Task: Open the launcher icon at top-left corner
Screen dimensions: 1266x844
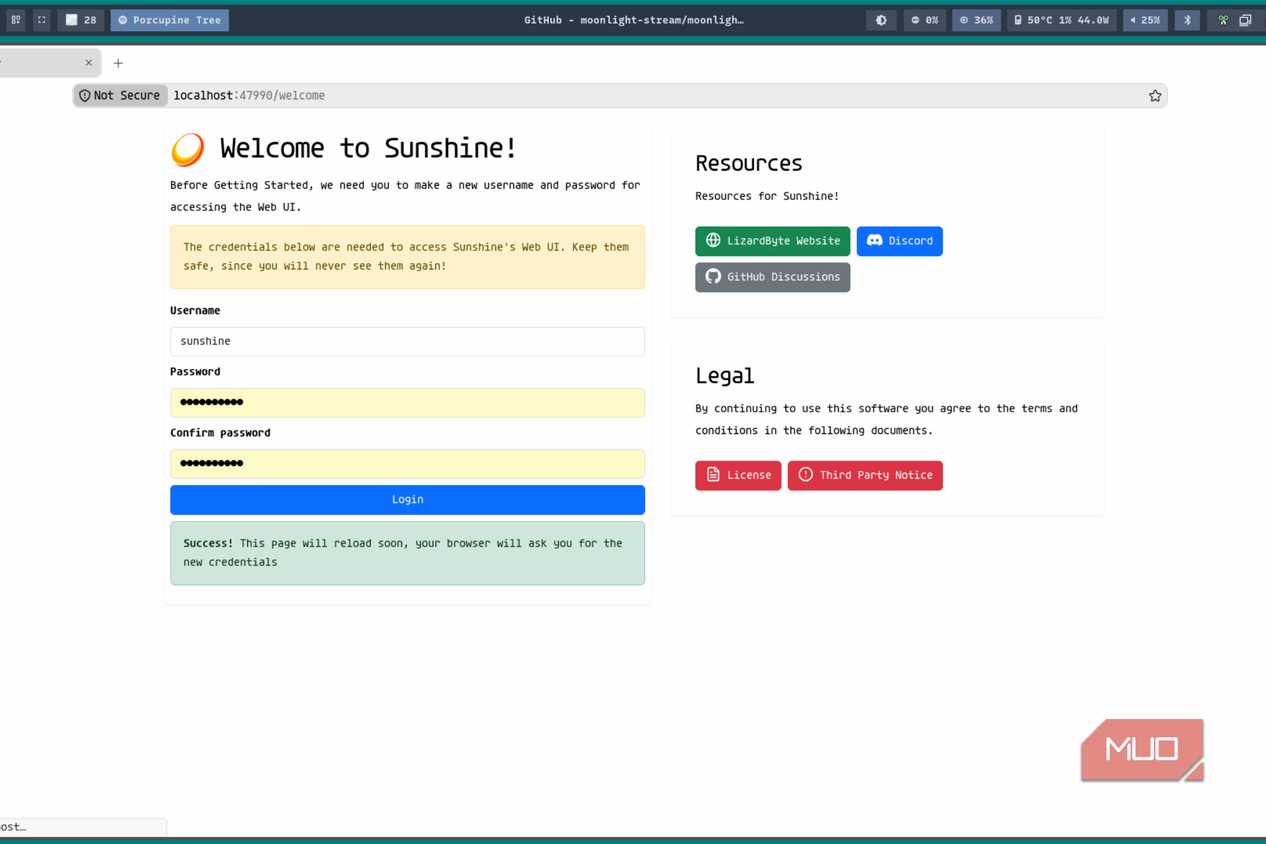Action: coord(16,20)
